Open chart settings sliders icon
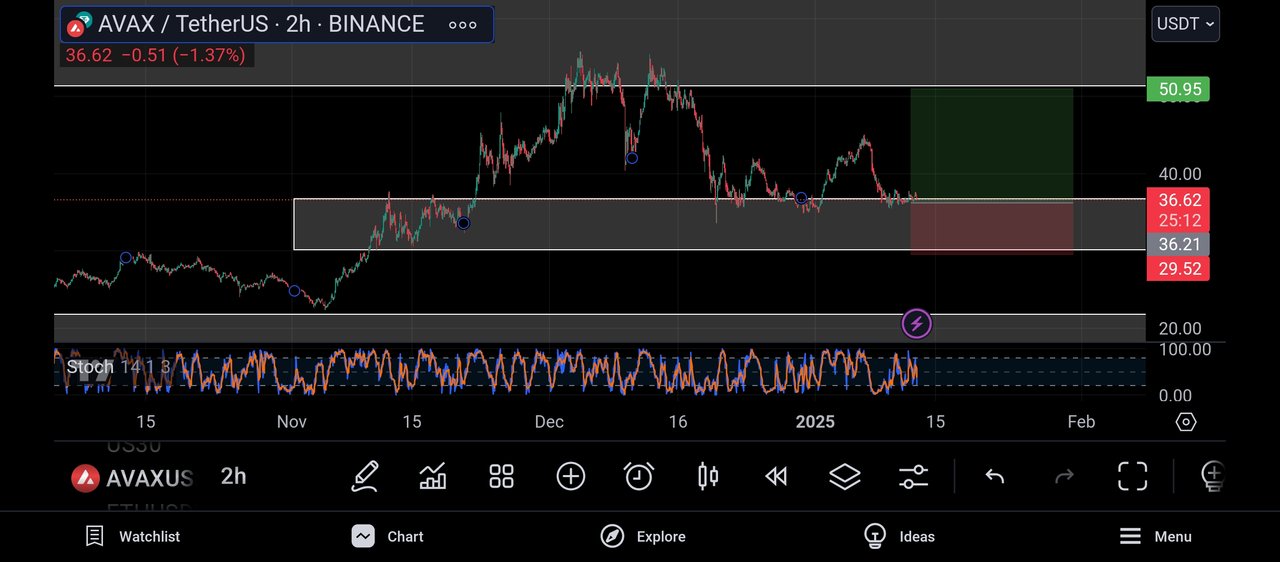1280x562 pixels. (x=913, y=477)
